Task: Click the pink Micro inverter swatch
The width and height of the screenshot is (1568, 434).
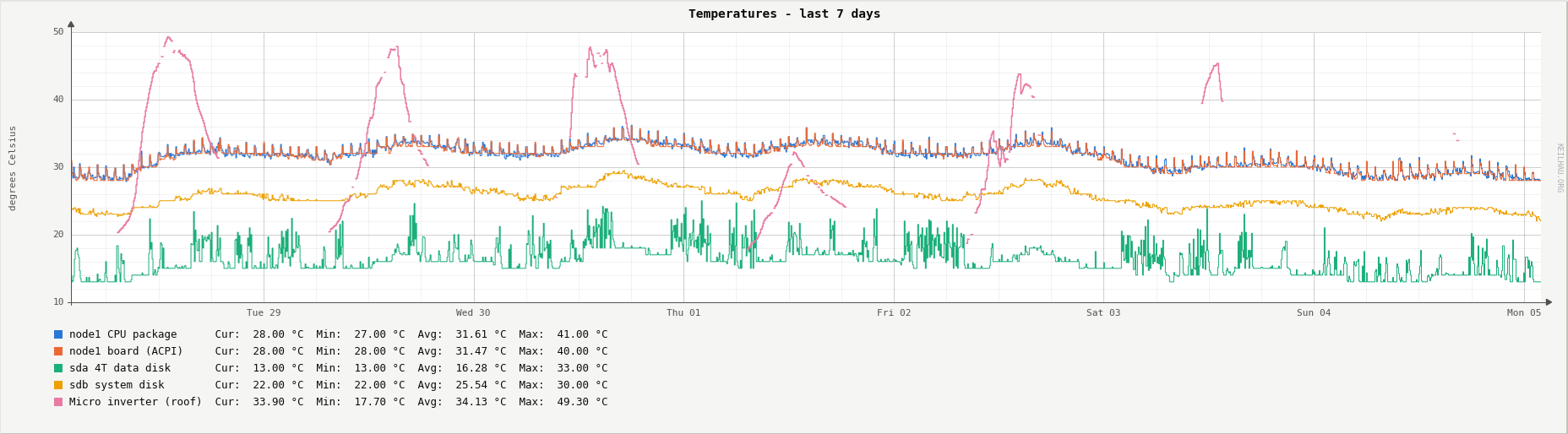Action: coord(58,402)
